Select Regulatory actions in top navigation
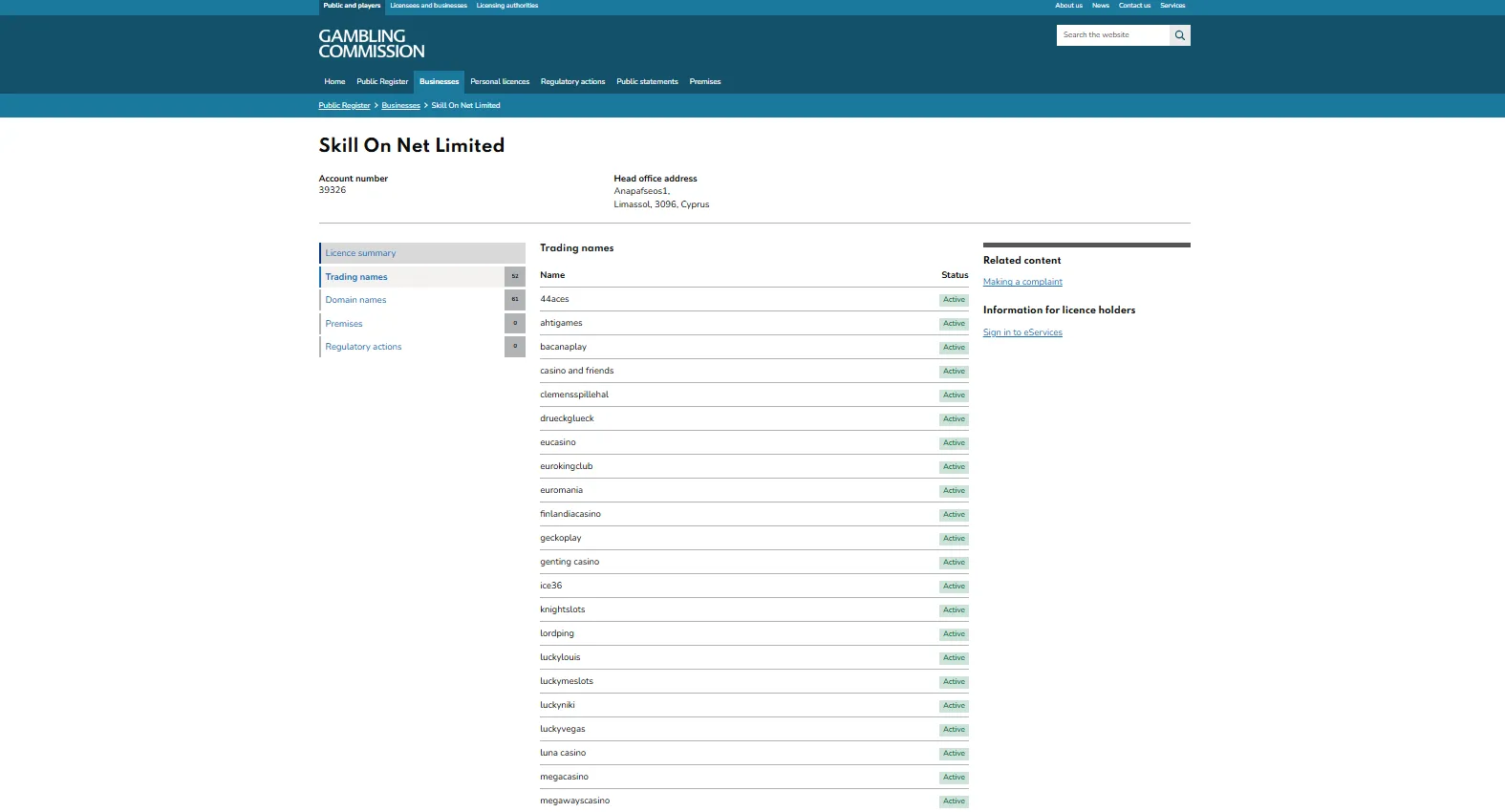The height and width of the screenshot is (812, 1505). (x=572, y=82)
